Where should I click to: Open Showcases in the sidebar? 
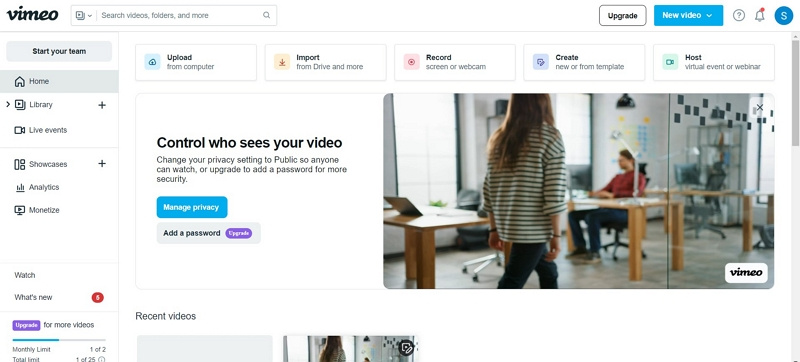[x=48, y=164]
